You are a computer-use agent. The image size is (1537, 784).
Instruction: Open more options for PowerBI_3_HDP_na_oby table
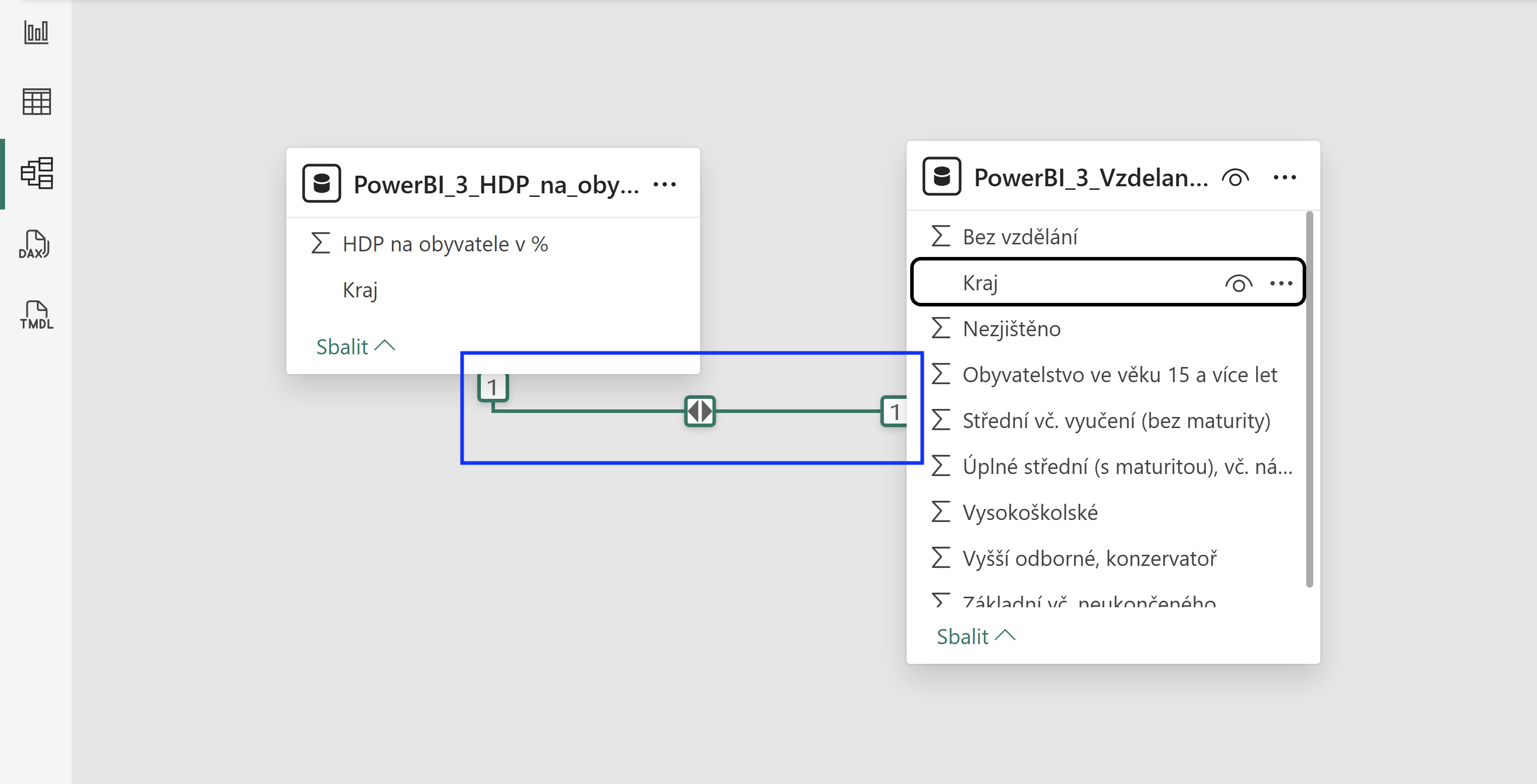pos(664,184)
